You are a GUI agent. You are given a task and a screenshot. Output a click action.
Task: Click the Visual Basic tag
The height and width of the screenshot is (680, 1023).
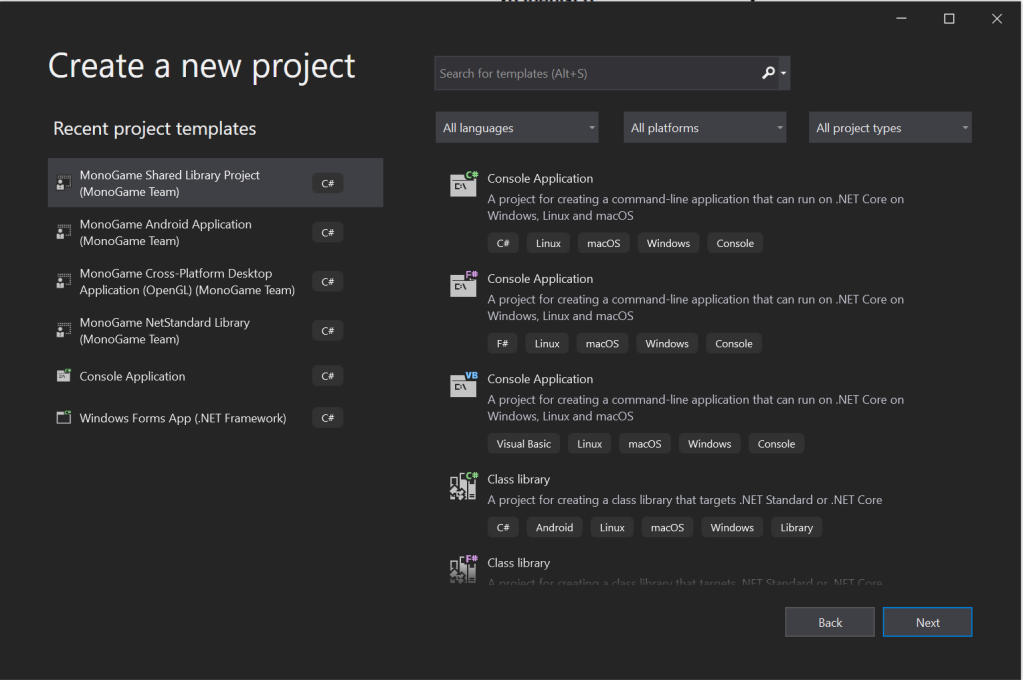click(523, 444)
